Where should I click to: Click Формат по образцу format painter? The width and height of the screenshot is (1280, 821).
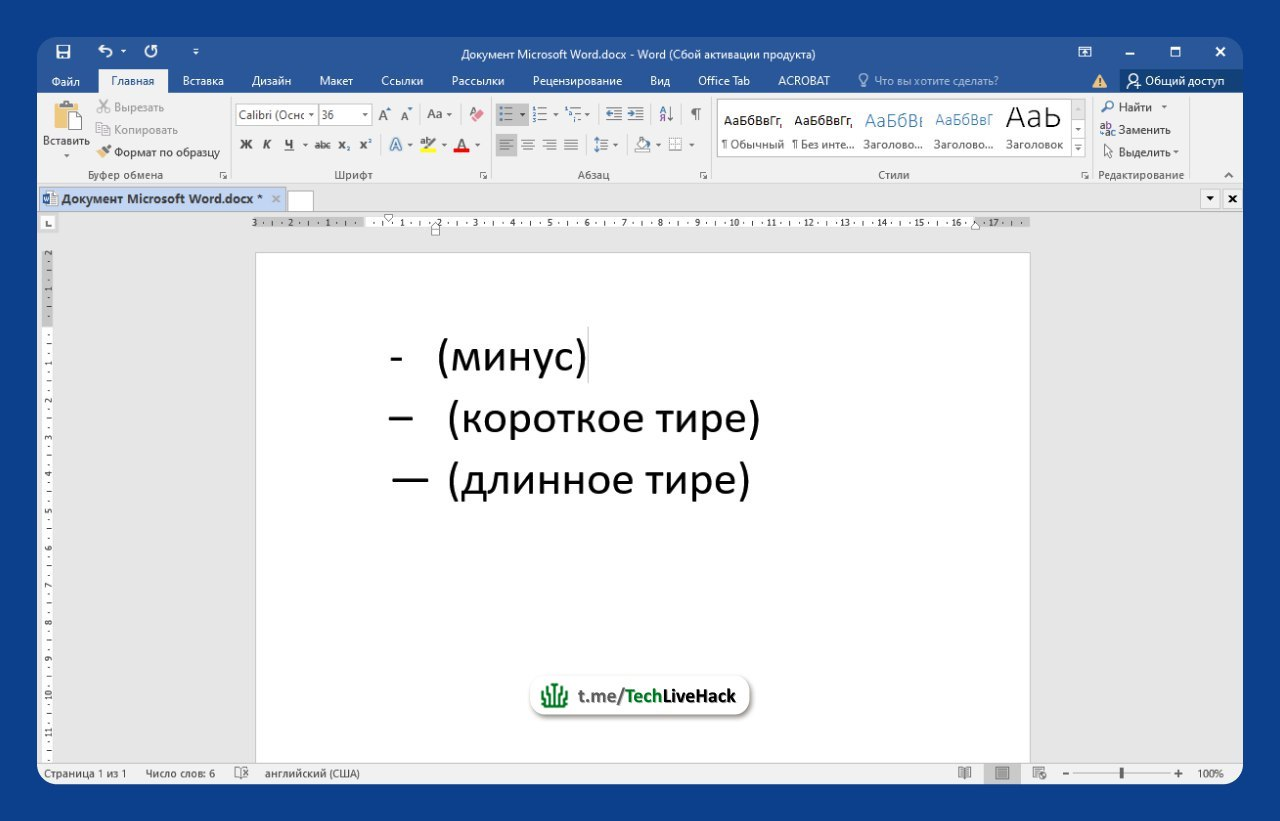point(158,152)
